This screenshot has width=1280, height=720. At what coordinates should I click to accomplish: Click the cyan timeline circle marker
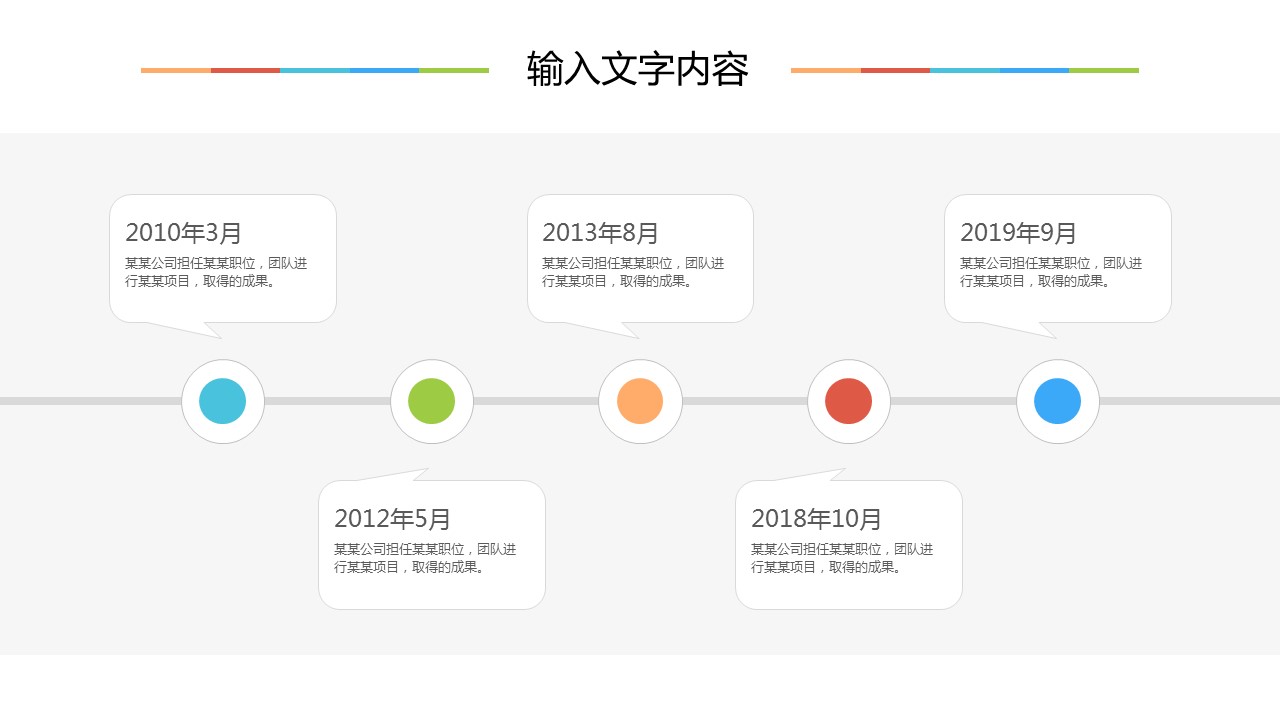(x=223, y=401)
